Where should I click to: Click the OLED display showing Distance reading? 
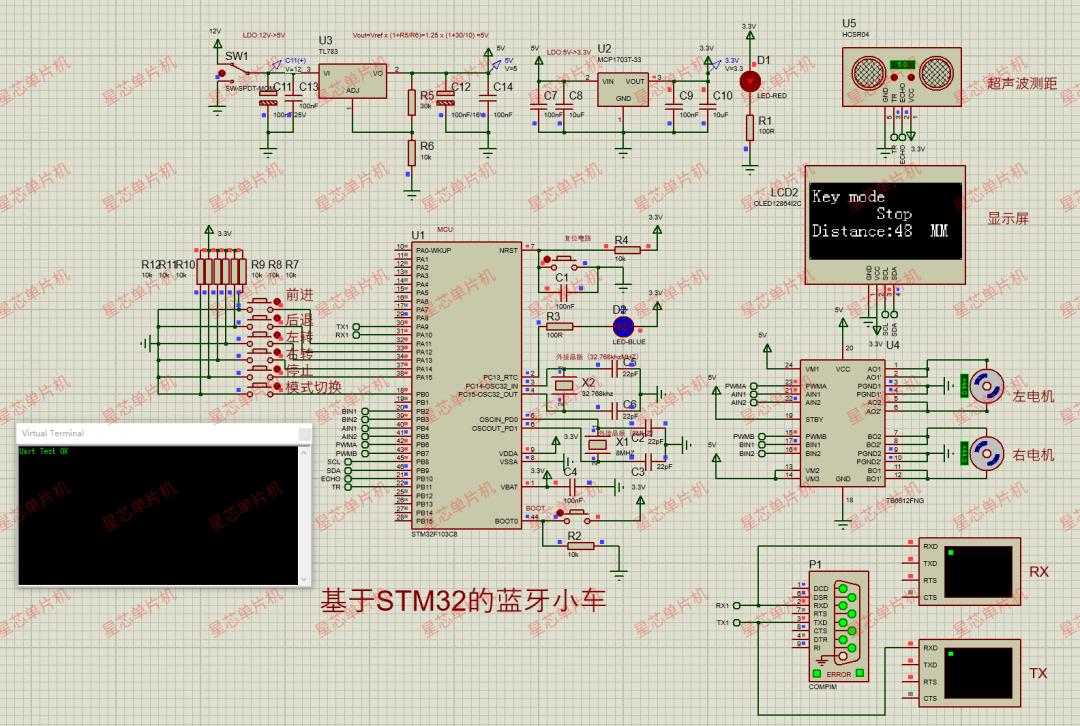coord(886,221)
